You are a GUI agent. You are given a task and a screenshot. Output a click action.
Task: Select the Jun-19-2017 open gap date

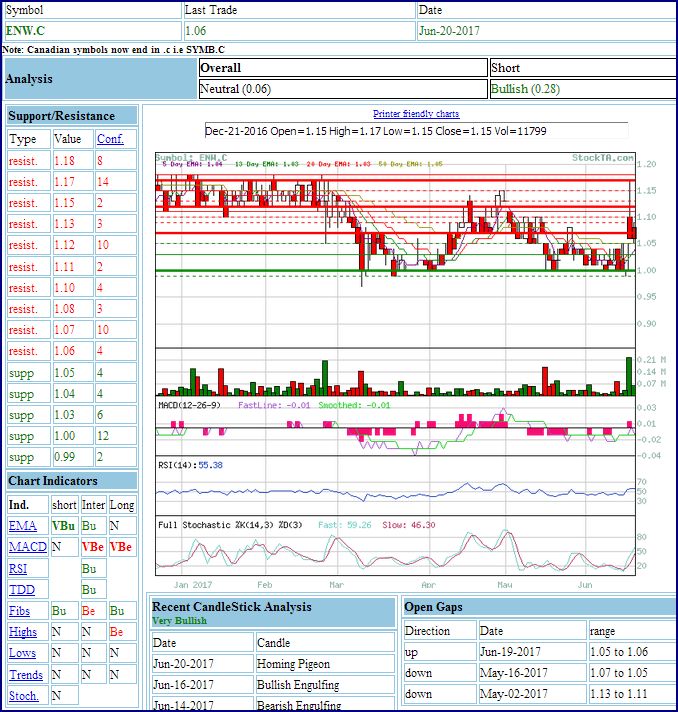pyautogui.click(x=510, y=652)
